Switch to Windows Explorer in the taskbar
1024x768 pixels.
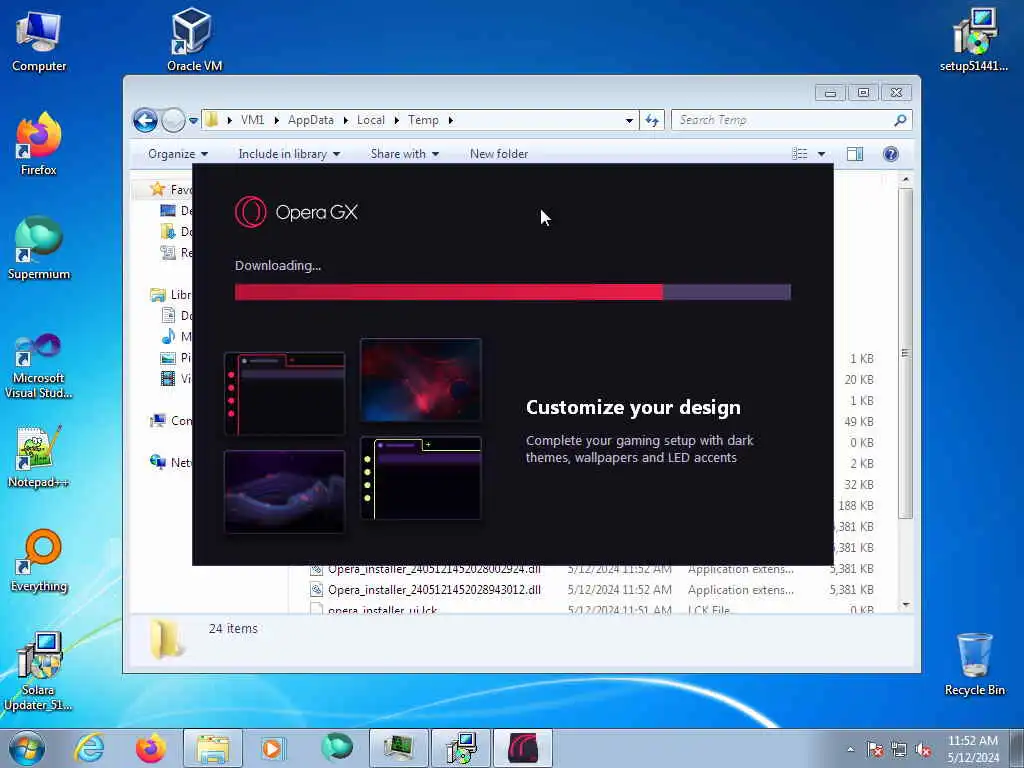[213, 748]
